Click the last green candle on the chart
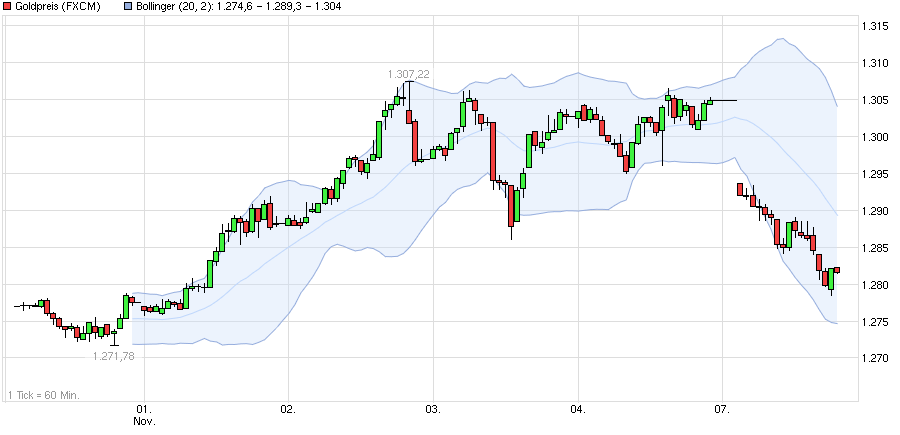This screenshot has height=435, width=900. point(831,279)
